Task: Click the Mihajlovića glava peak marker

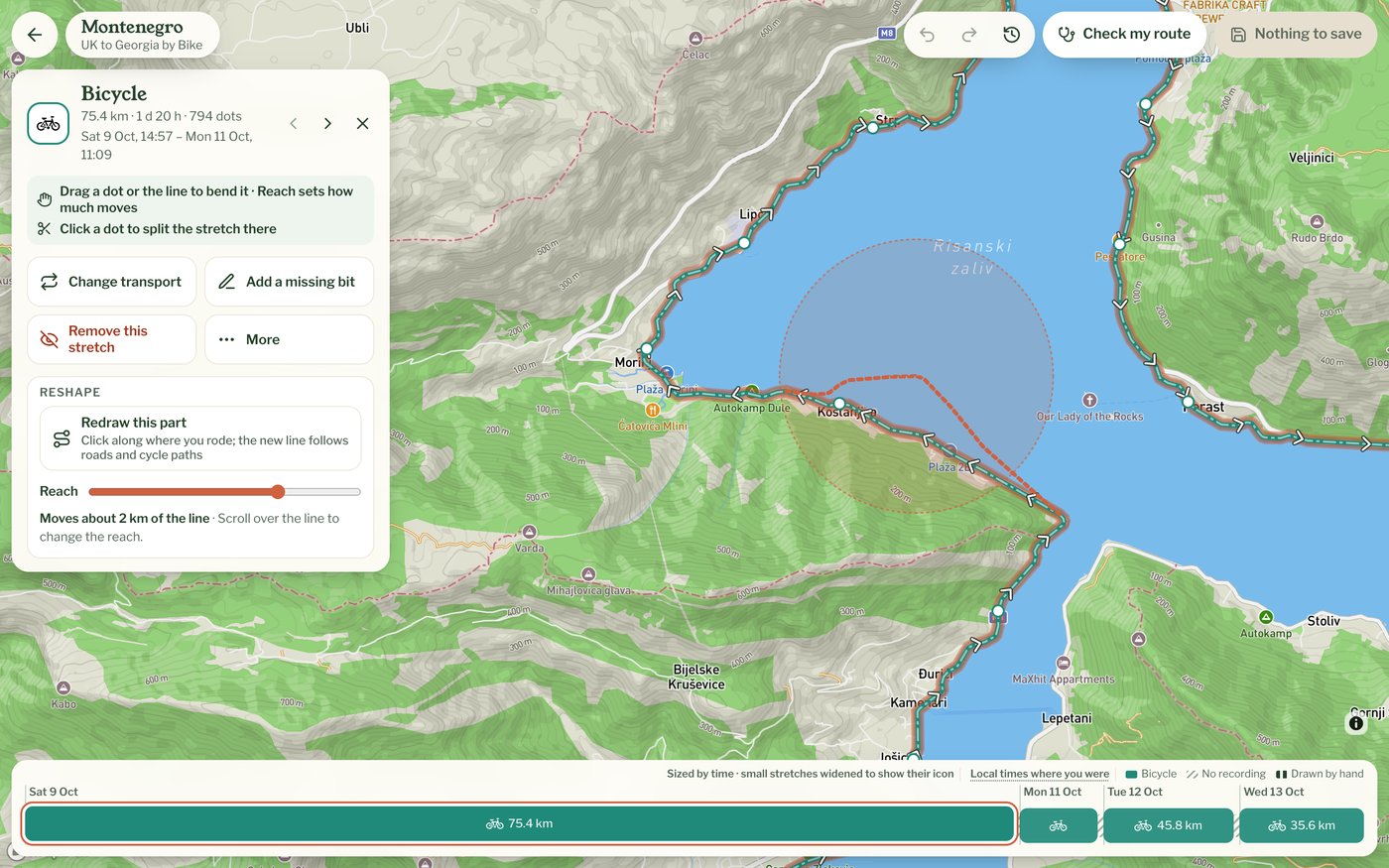Action: click(588, 574)
